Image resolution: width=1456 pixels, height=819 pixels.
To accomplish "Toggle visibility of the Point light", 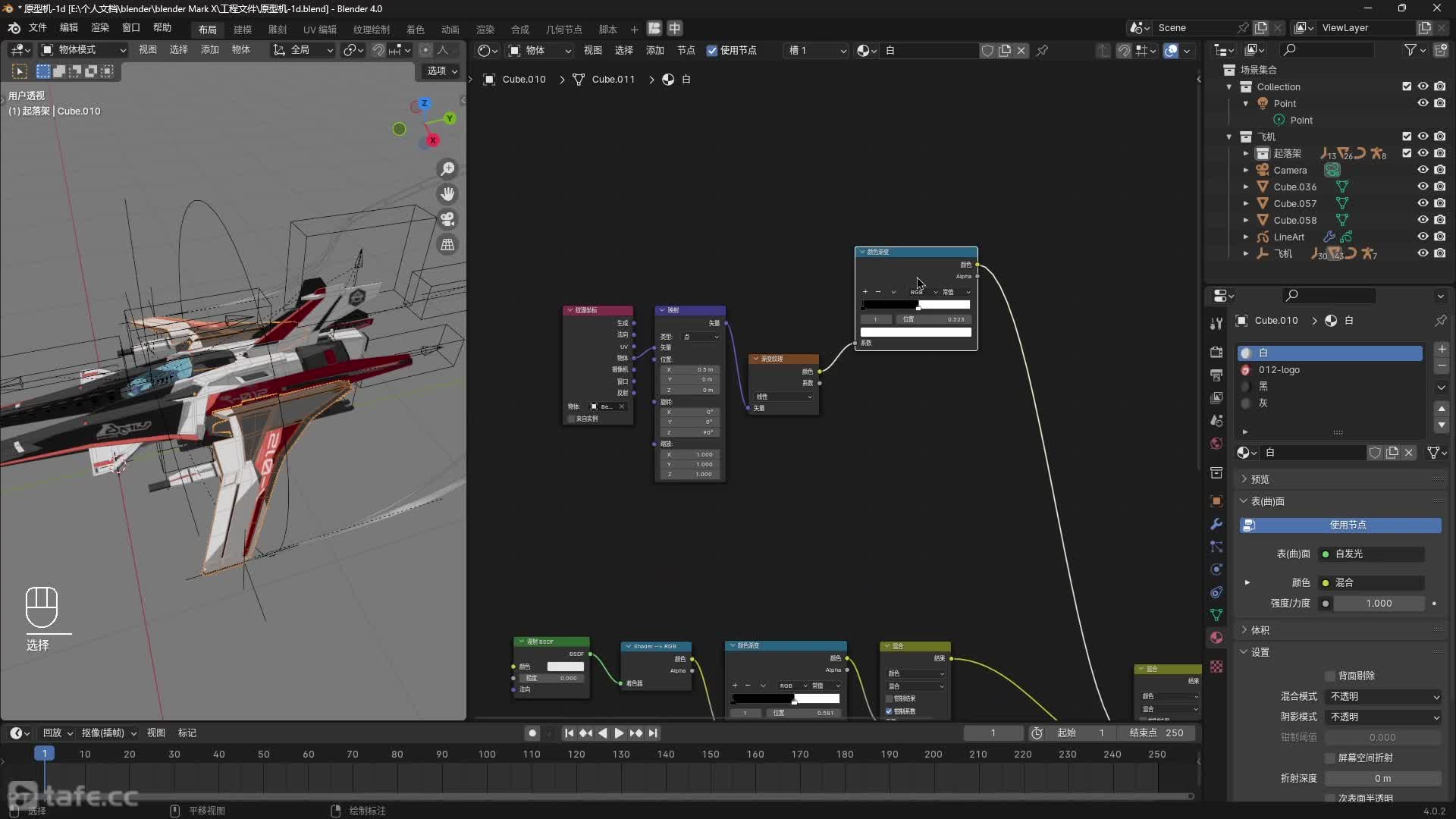I will [1423, 103].
